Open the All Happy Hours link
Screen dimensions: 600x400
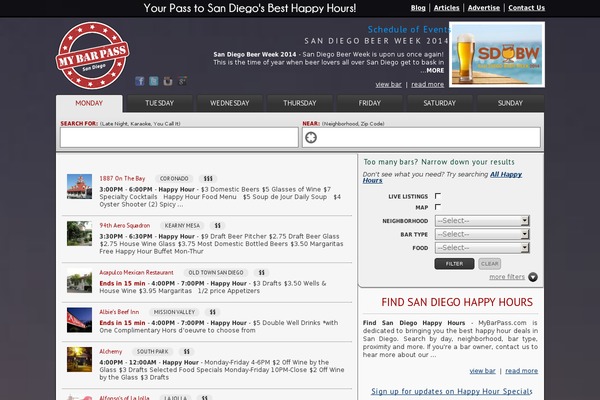(506, 175)
